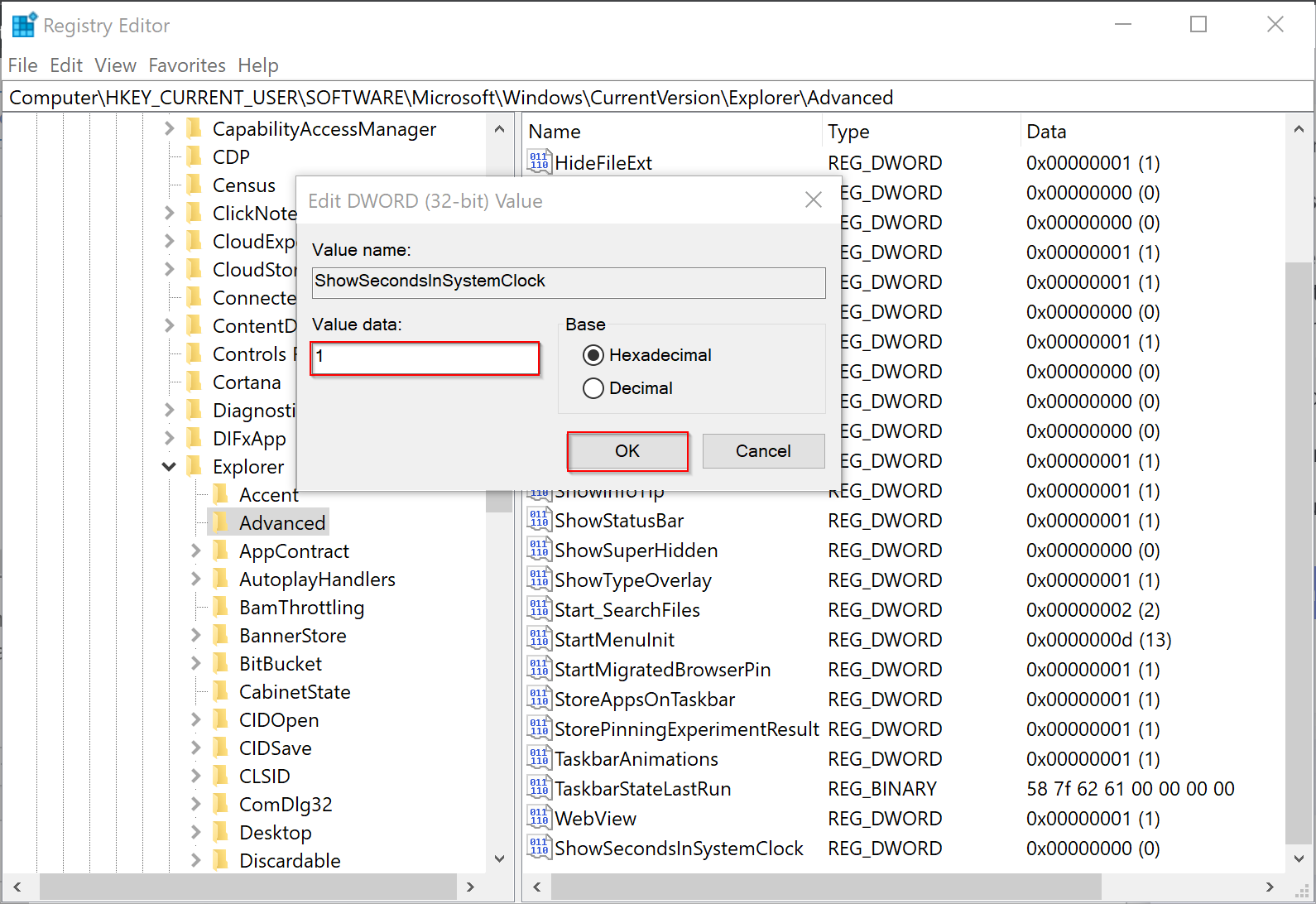
Task: Close the Edit DWORD dialog with X
Action: click(x=814, y=200)
